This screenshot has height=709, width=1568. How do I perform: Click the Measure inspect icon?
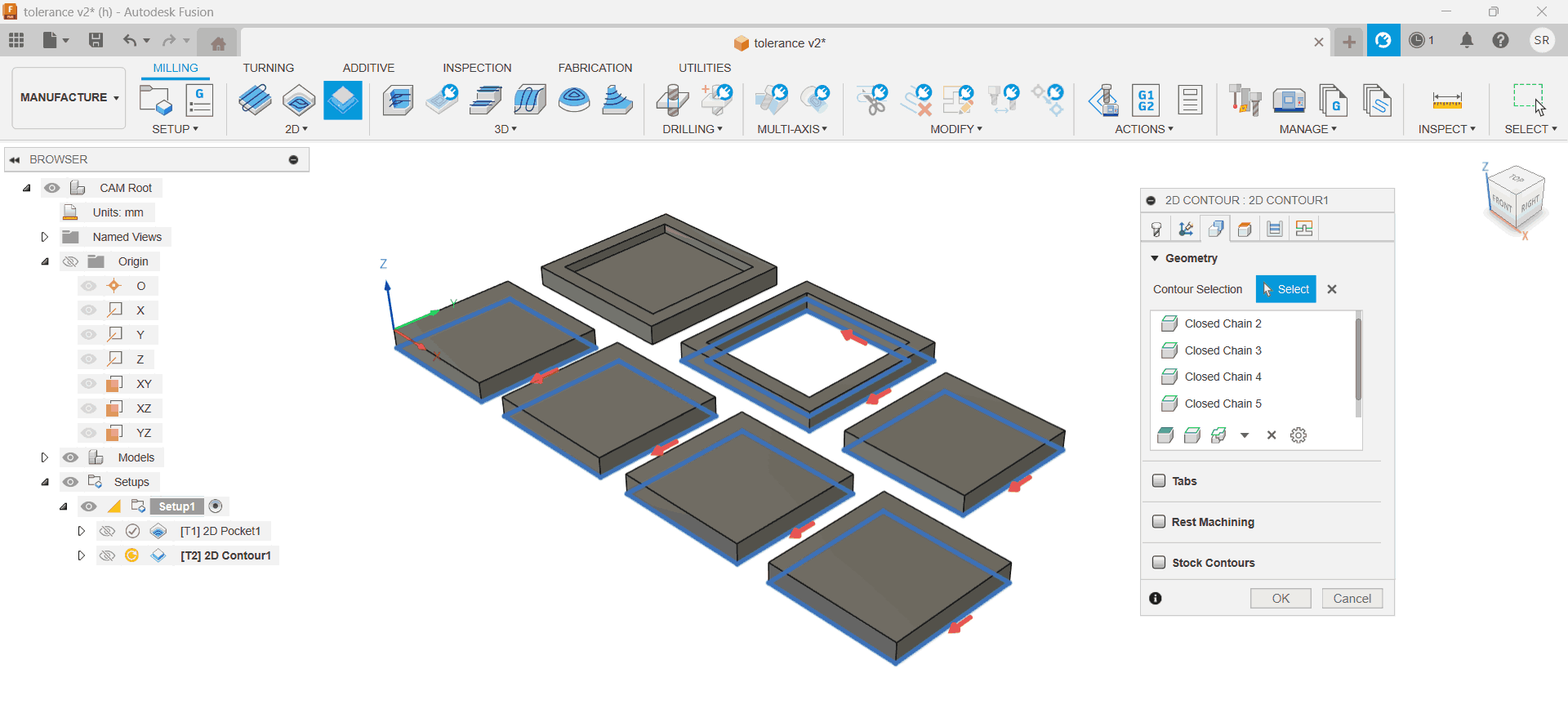tap(1447, 100)
